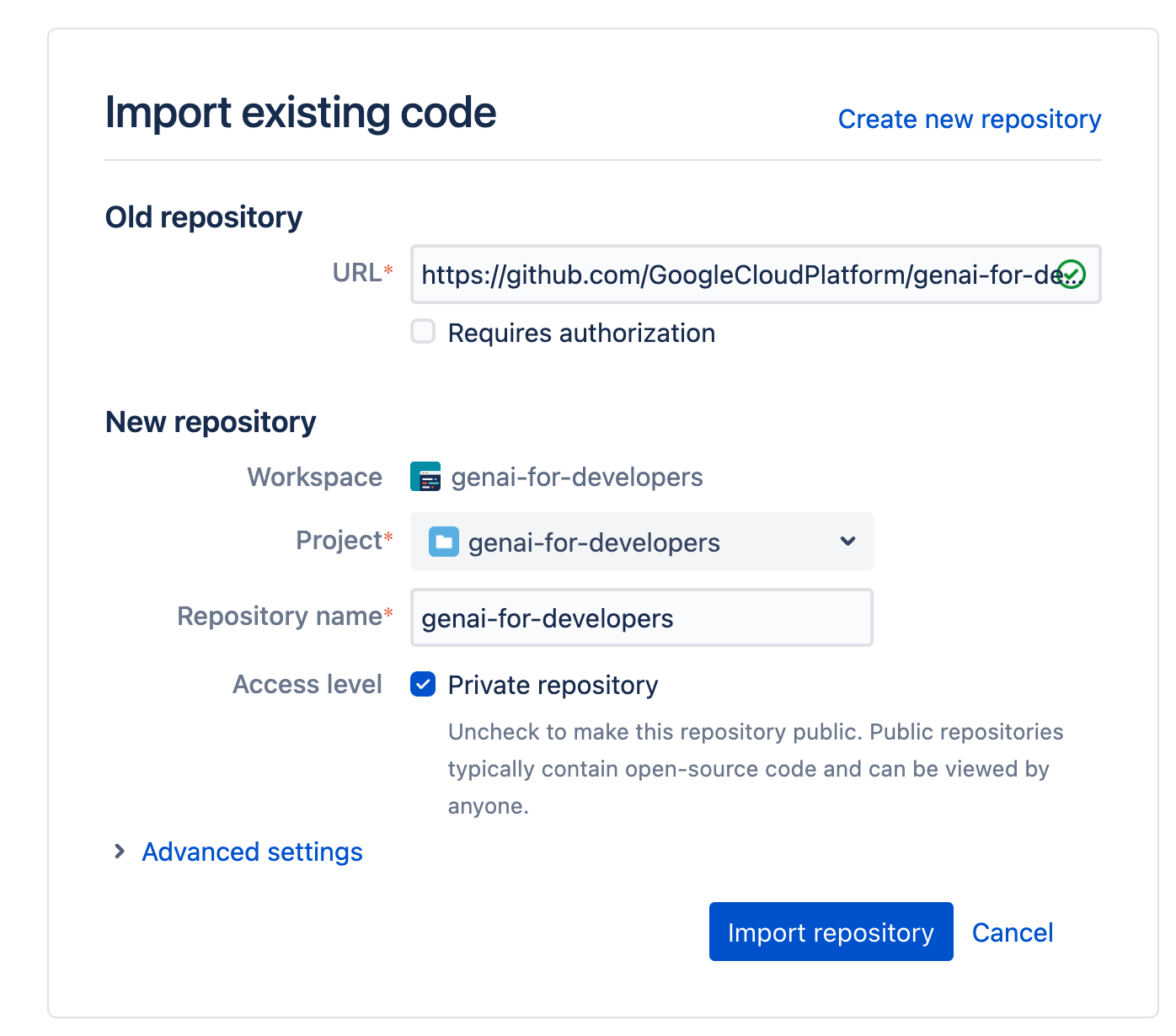The width and height of the screenshot is (1176, 1036).
Task: Click the "URL" field label
Action: click(357, 273)
